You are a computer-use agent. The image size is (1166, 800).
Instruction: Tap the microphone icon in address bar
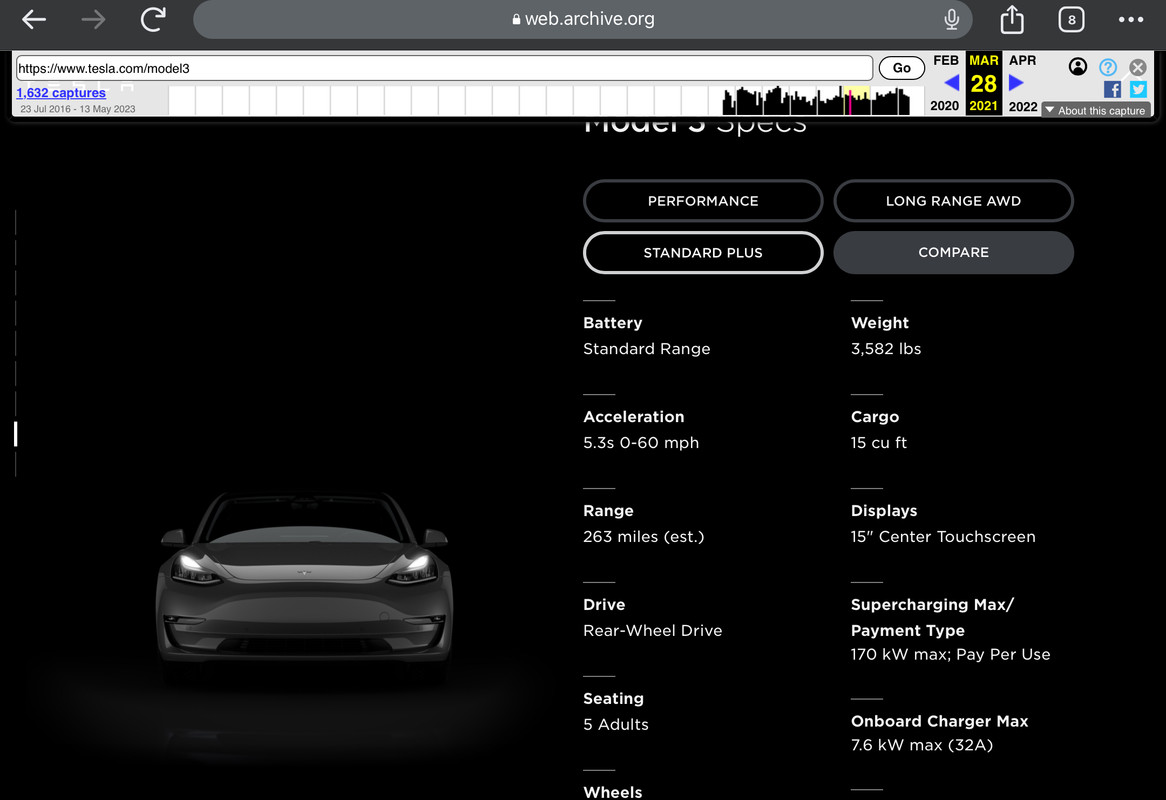pos(951,19)
